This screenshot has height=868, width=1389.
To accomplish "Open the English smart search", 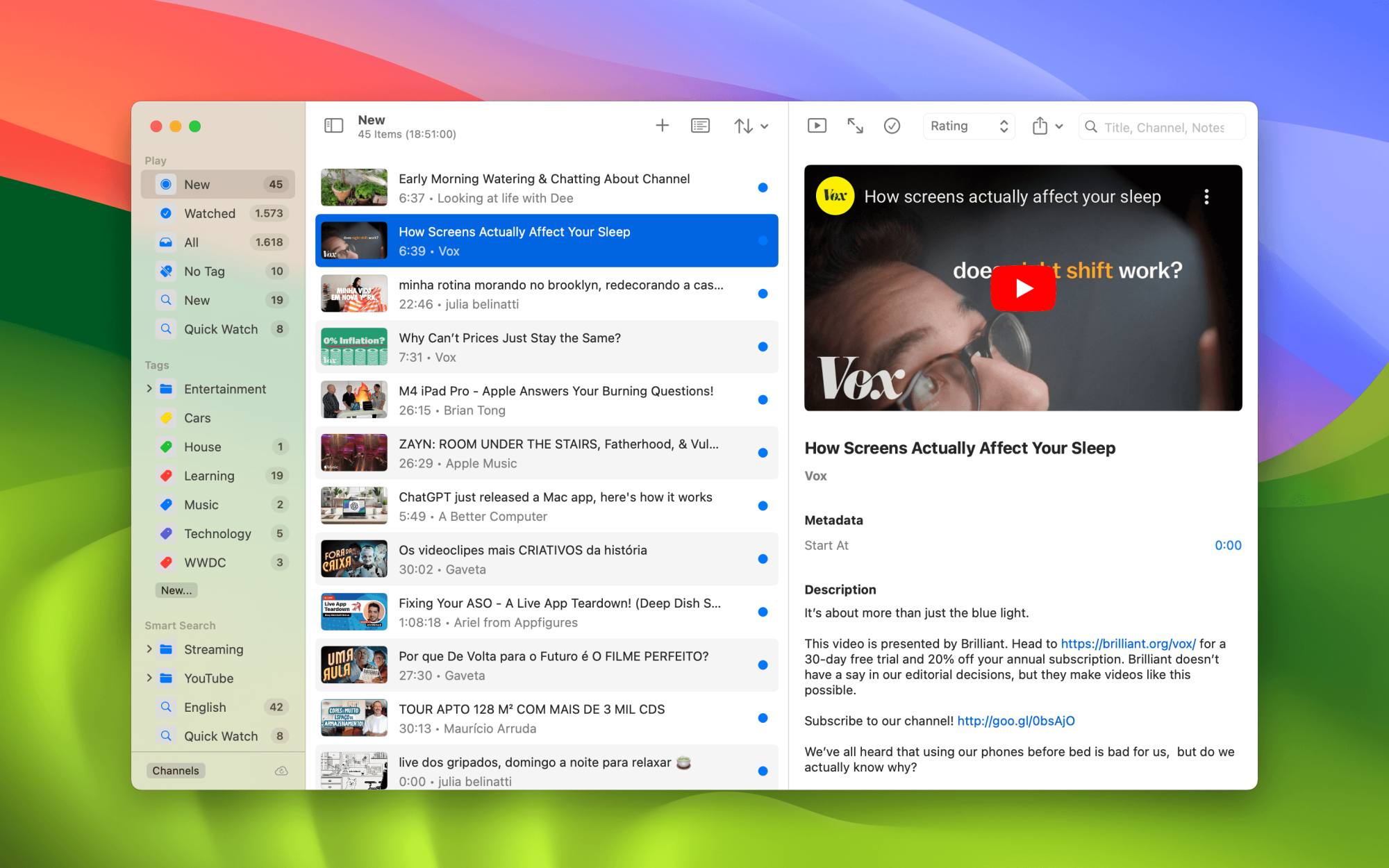I will (x=218, y=707).
